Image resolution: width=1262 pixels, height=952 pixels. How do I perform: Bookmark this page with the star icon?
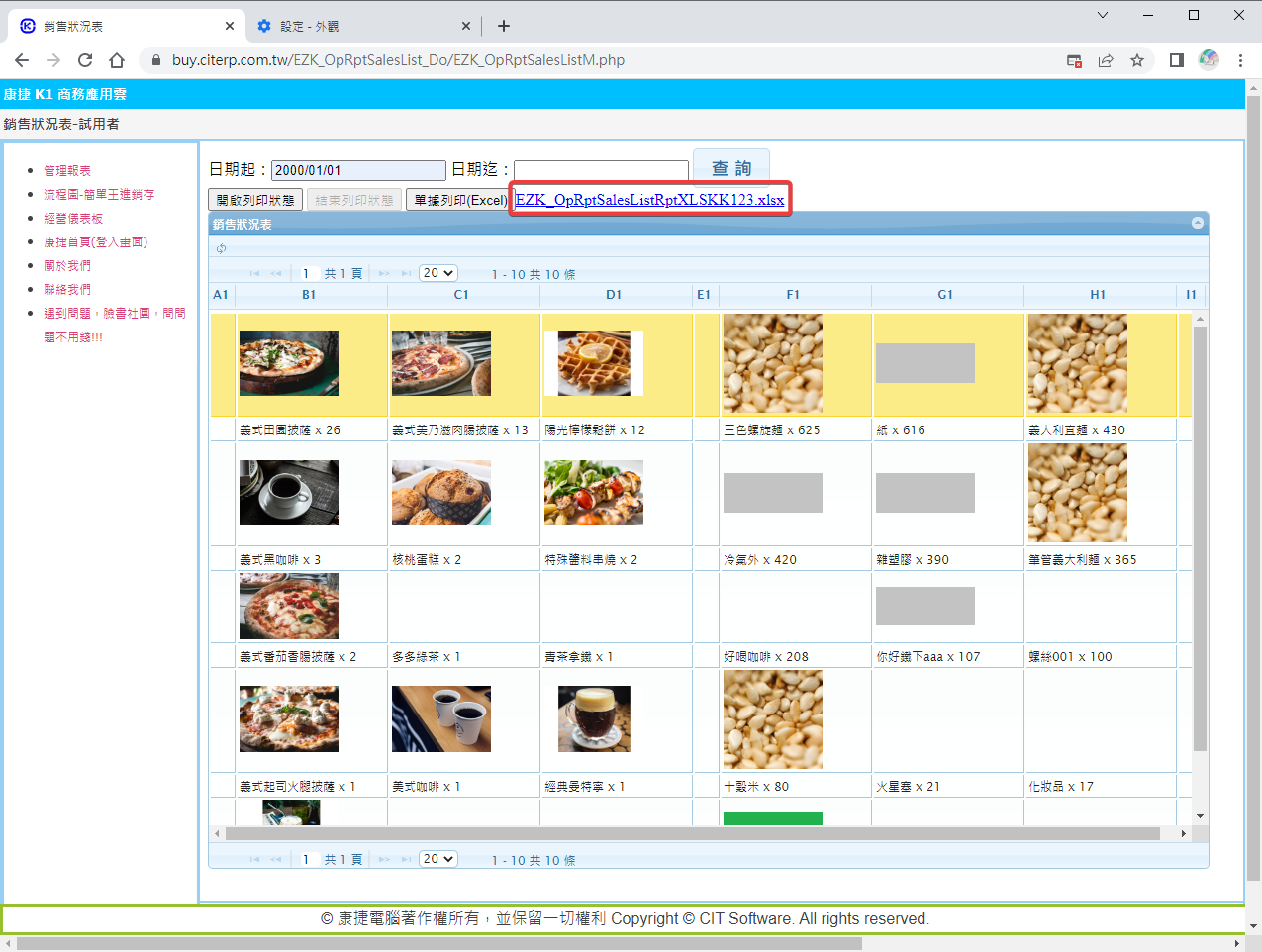tap(1137, 60)
